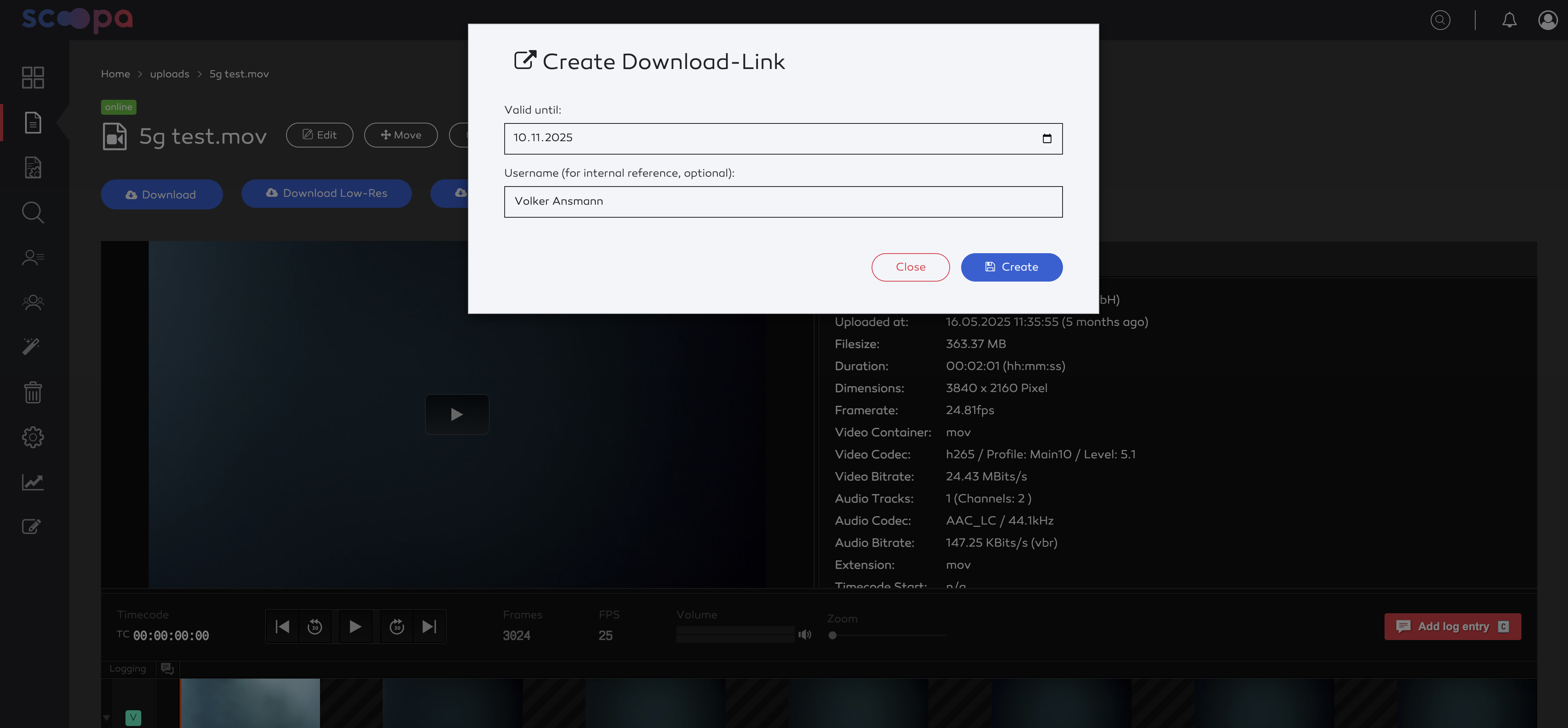Click the Username input field
The height and width of the screenshot is (728, 1568).
coord(783,202)
